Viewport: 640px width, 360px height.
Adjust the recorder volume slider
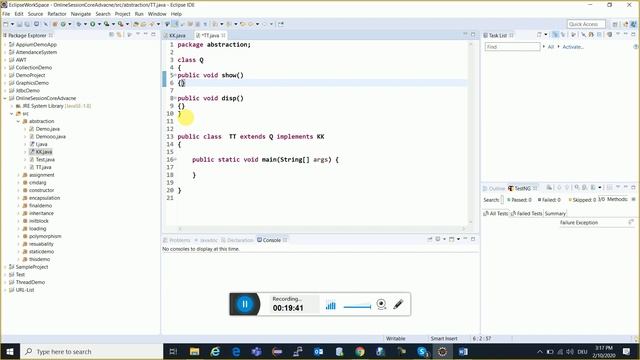tap(357, 307)
